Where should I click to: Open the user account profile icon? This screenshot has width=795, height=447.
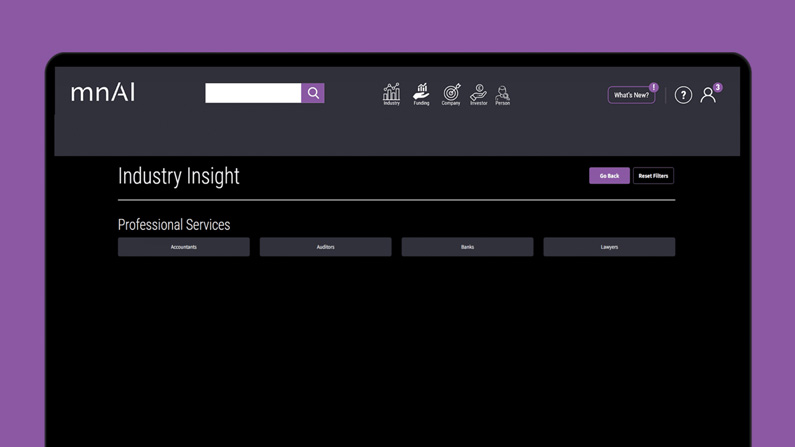coord(707,95)
